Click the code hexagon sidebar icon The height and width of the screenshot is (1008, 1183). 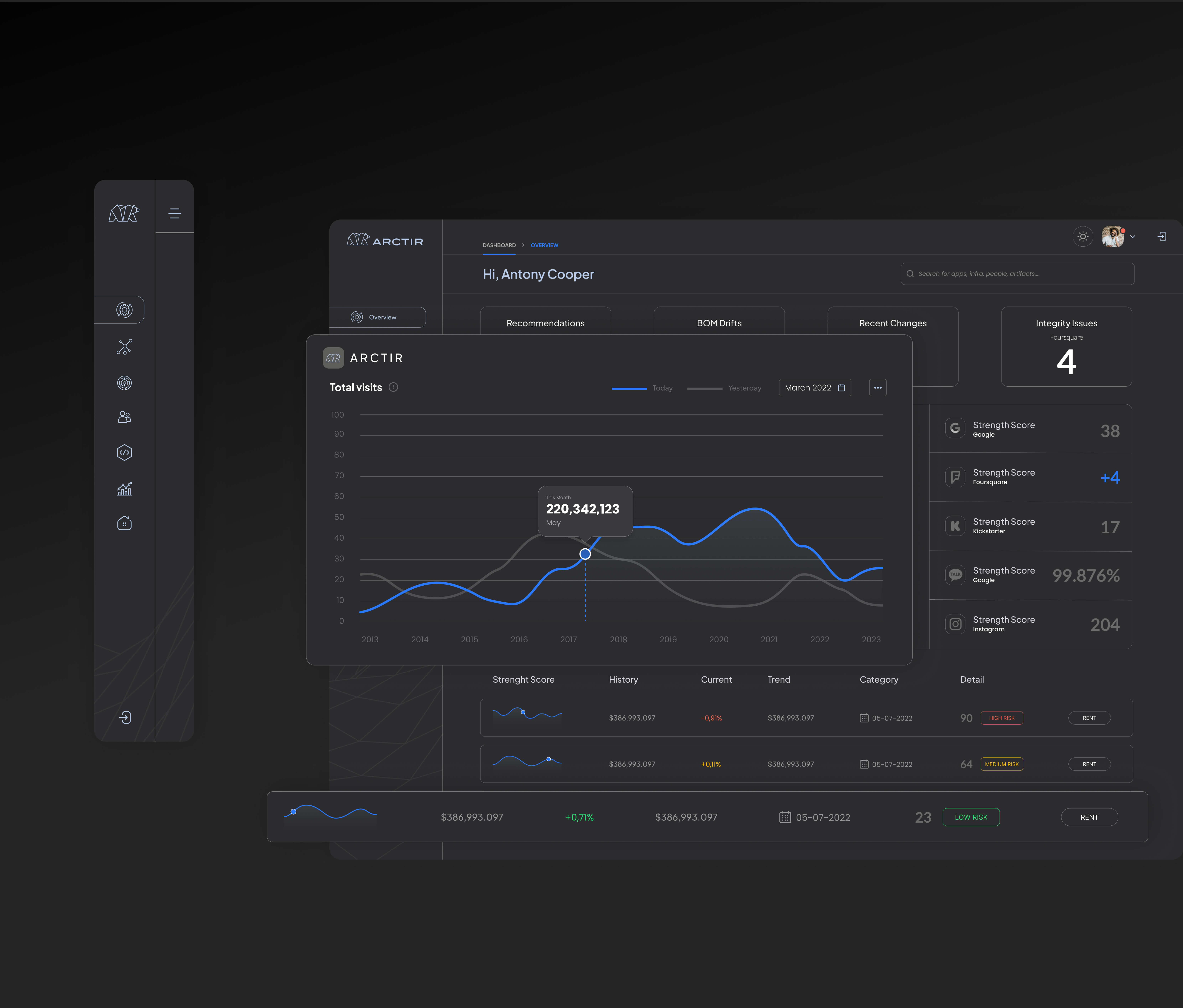[124, 452]
